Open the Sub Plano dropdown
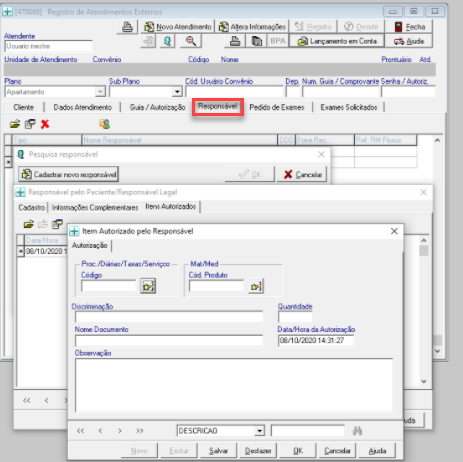The image size is (463, 462). [177, 92]
